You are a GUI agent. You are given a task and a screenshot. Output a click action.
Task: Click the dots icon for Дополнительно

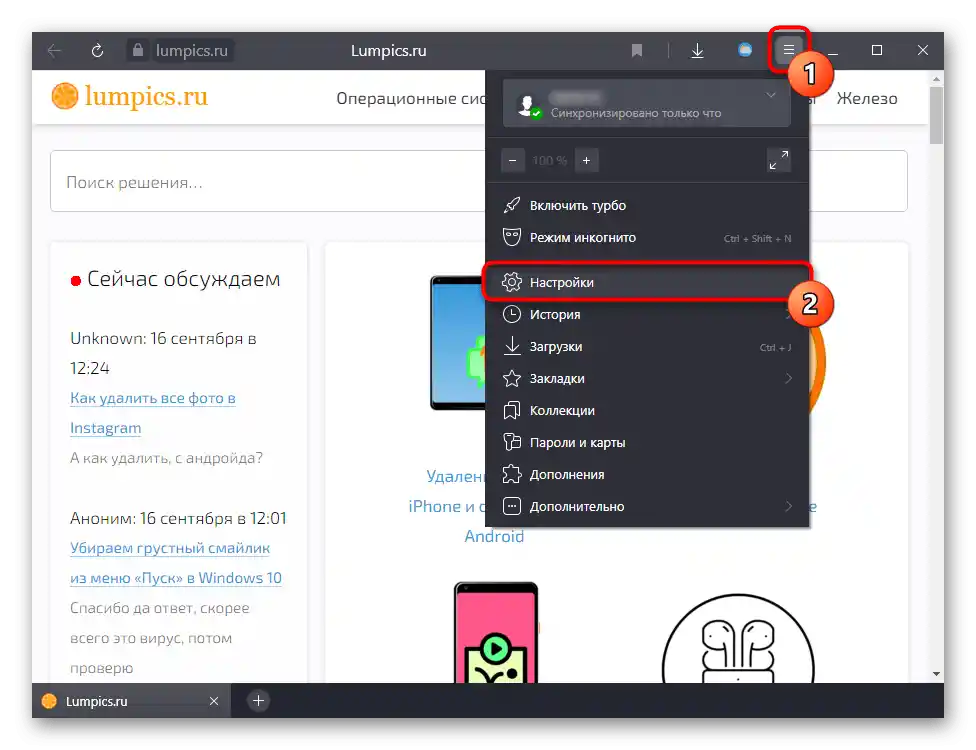click(x=512, y=506)
